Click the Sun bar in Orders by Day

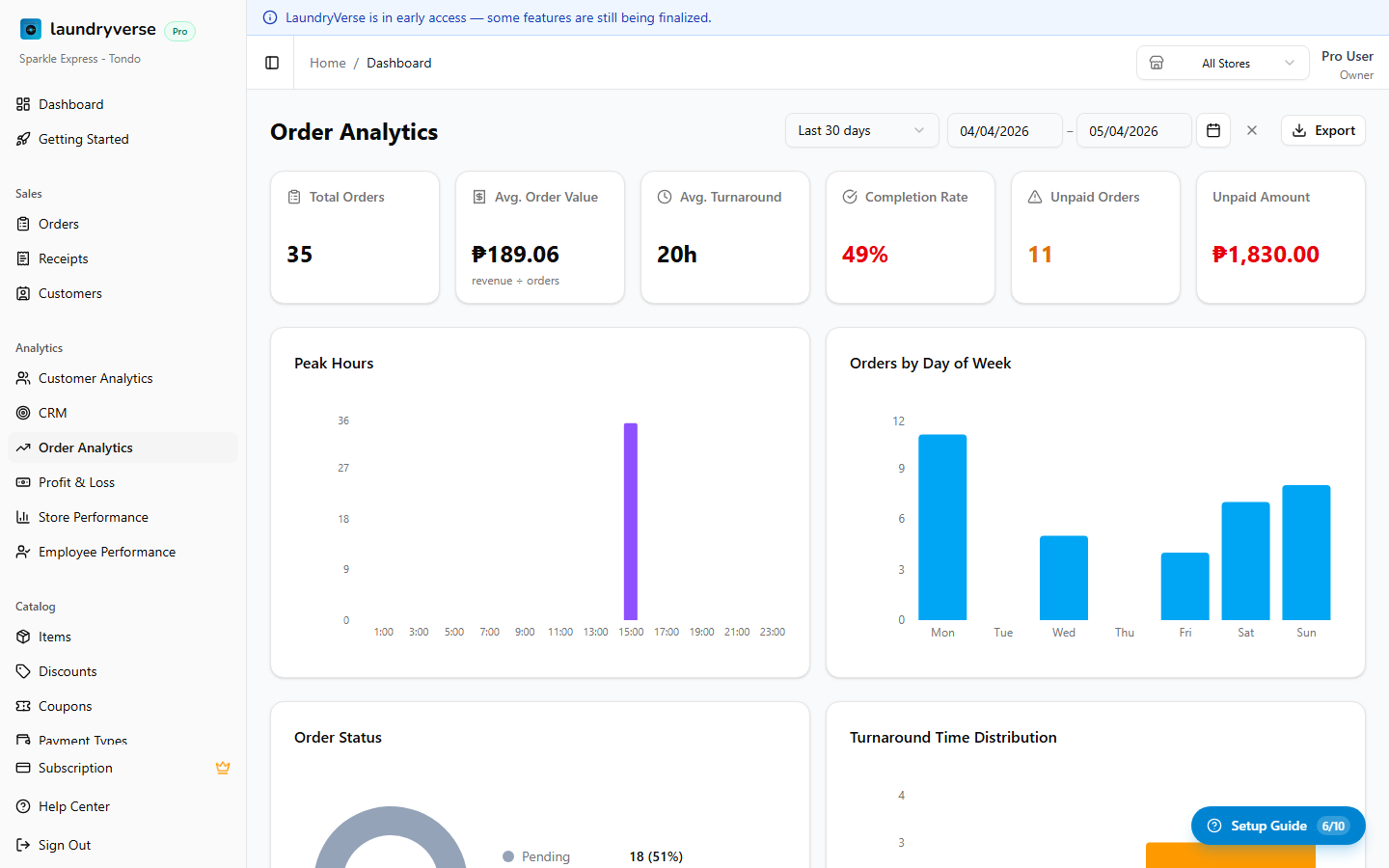point(1306,553)
